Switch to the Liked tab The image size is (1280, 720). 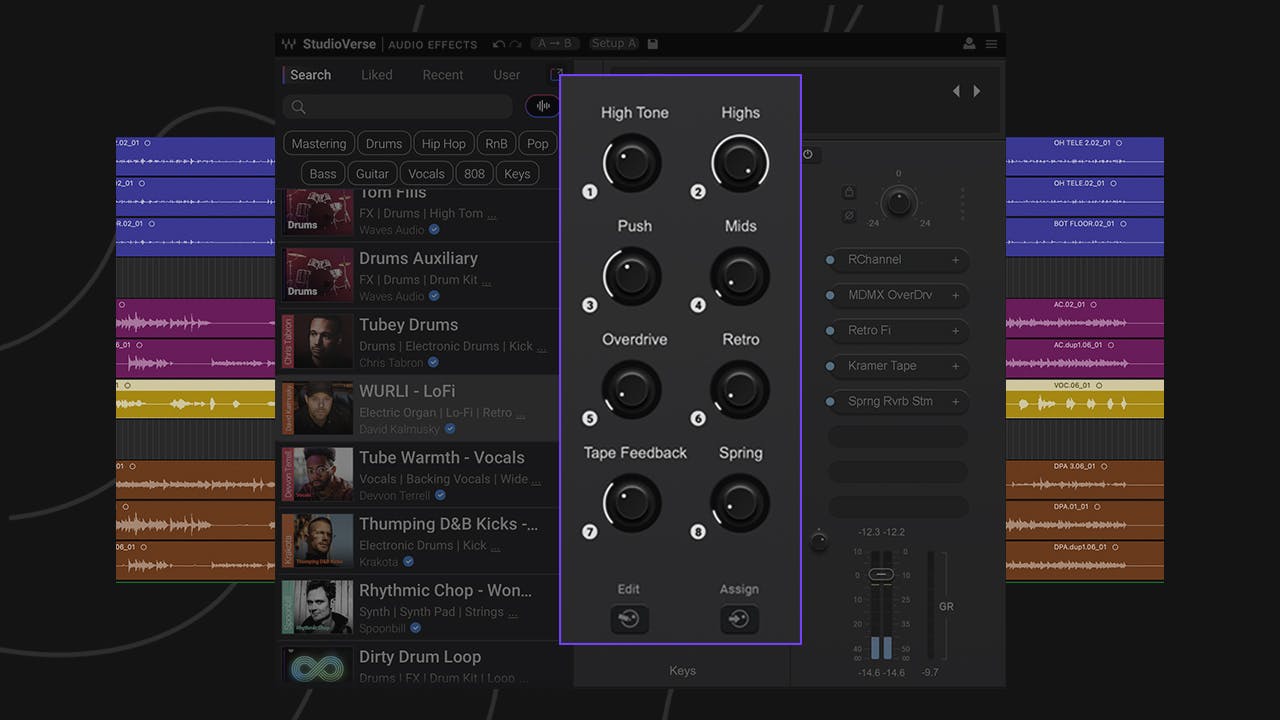pos(377,75)
